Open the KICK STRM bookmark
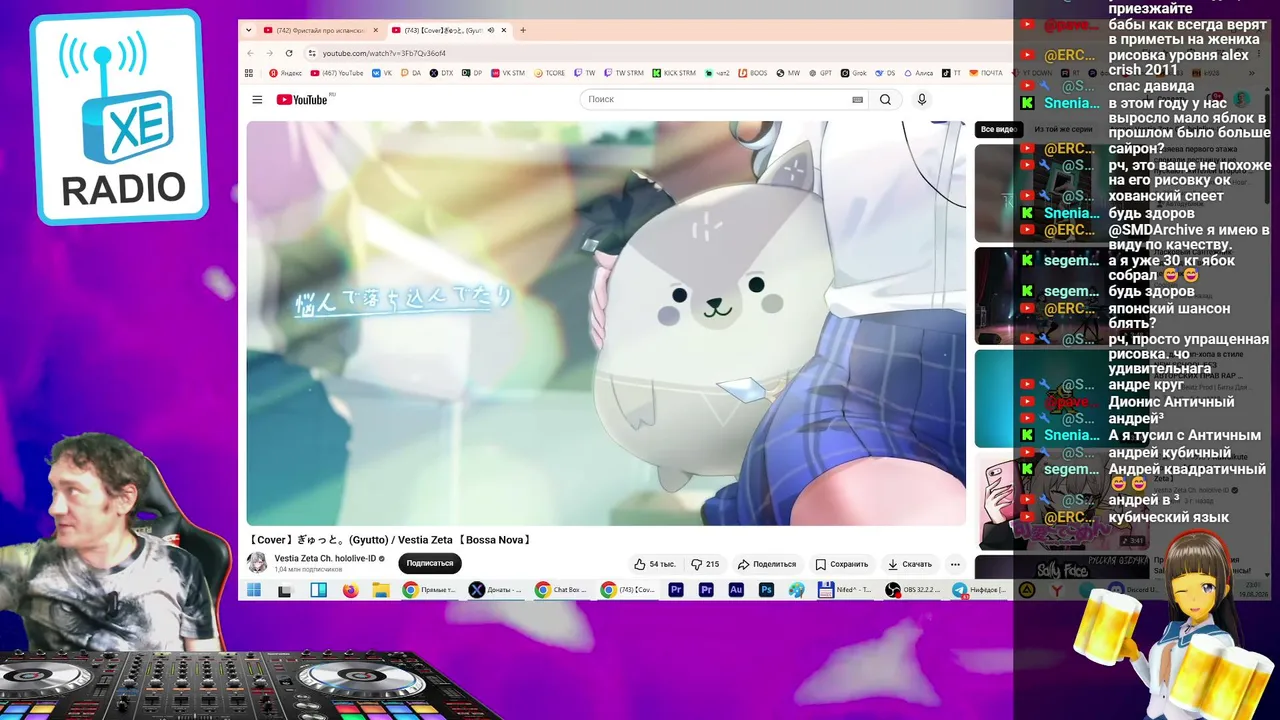The width and height of the screenshot is (1280, 720). pos(674,73)
